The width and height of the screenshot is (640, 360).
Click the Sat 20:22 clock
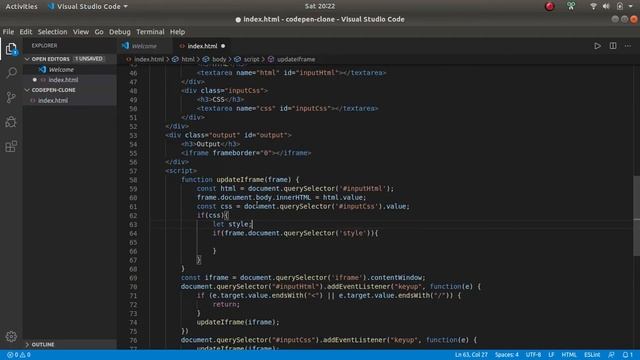pyautogui.click(x=320, y=6)
